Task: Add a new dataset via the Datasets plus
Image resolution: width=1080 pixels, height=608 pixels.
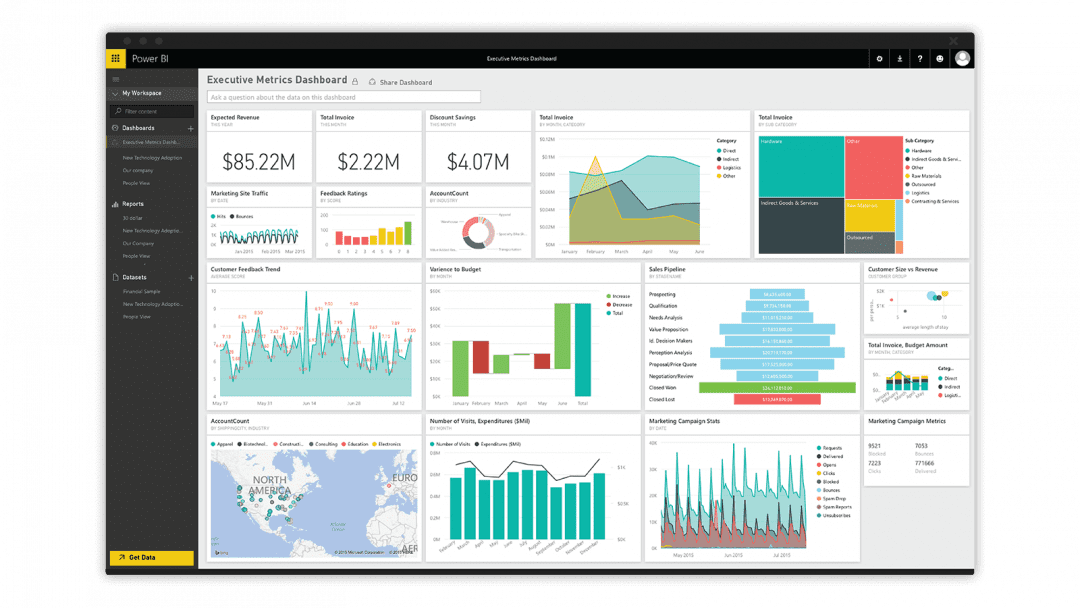Action: [x=190, y=277]
